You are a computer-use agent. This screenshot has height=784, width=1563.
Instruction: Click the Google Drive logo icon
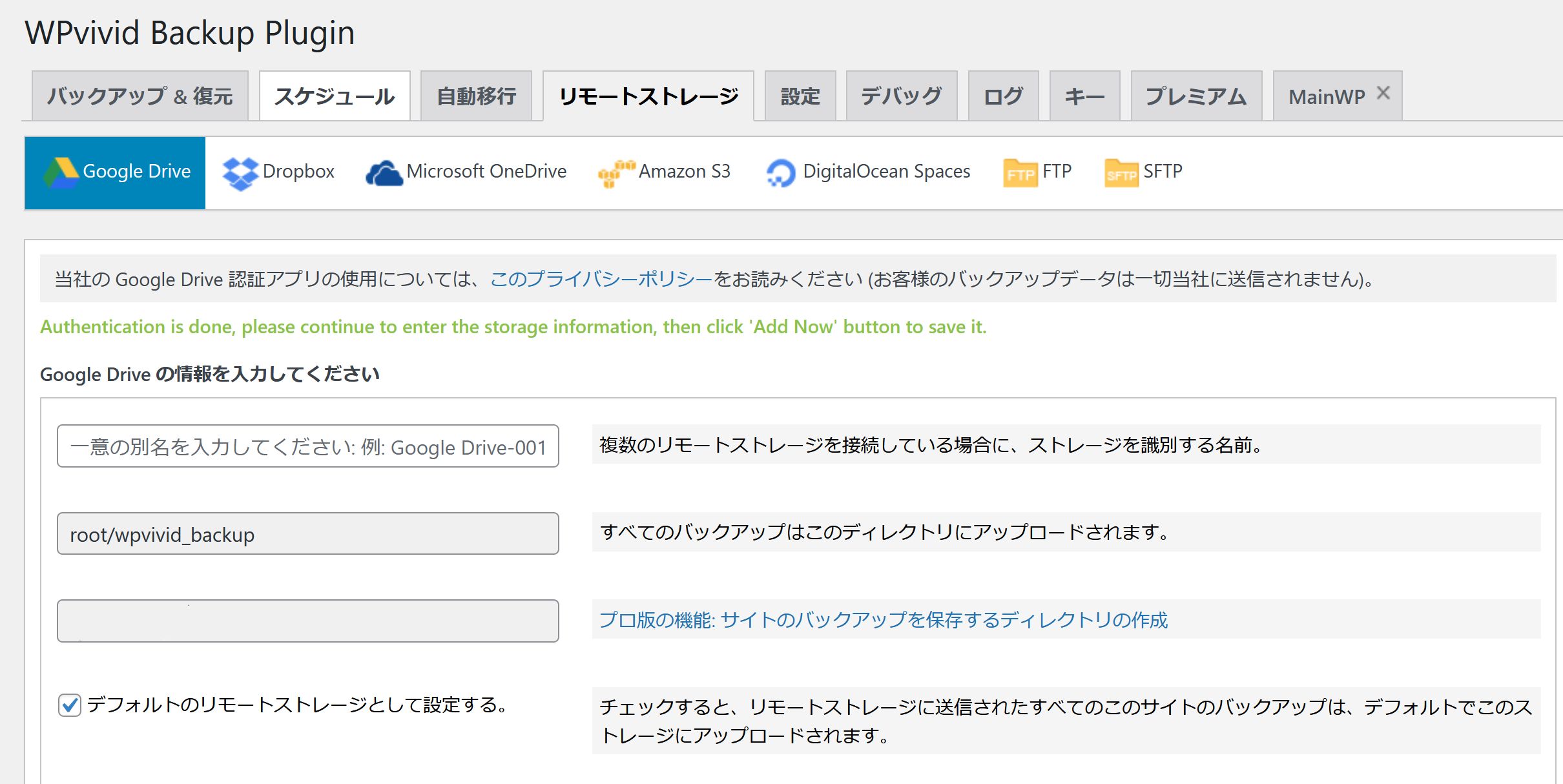[x=61, y=172]
